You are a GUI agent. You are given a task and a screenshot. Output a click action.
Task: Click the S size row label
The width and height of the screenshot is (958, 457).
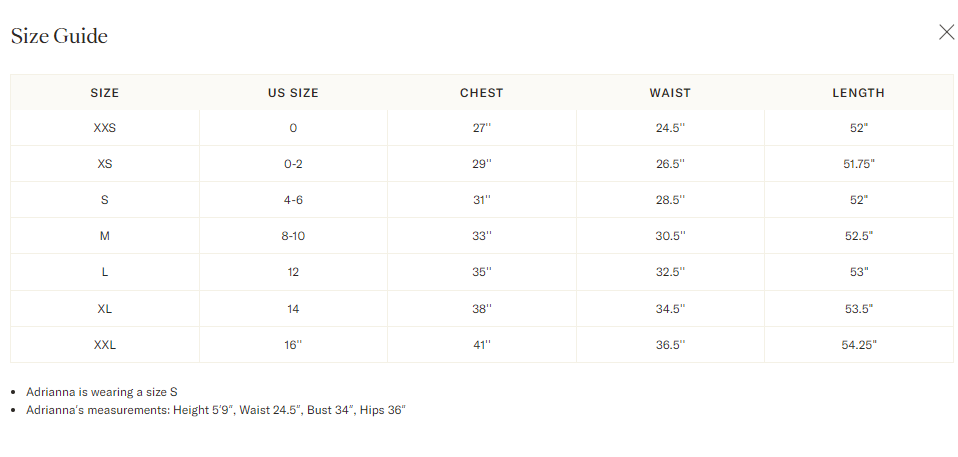point(105,200)
